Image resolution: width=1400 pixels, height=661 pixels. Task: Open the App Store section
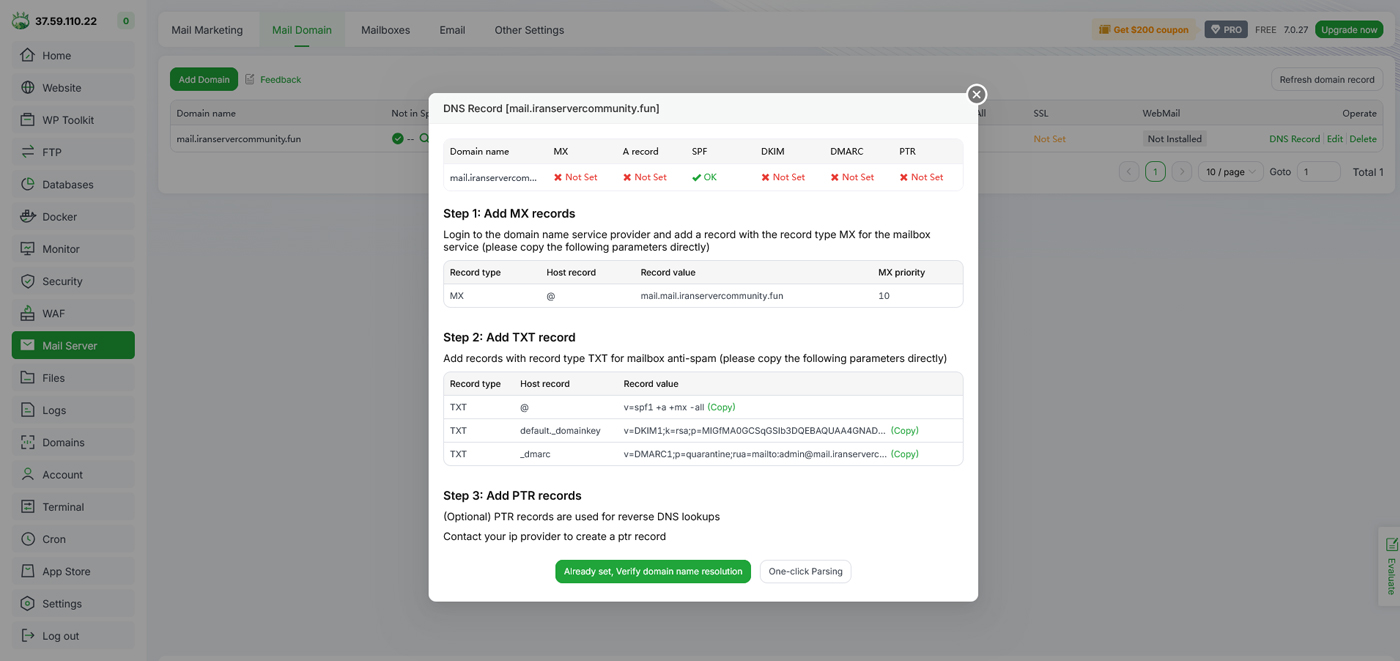point(66,571)
